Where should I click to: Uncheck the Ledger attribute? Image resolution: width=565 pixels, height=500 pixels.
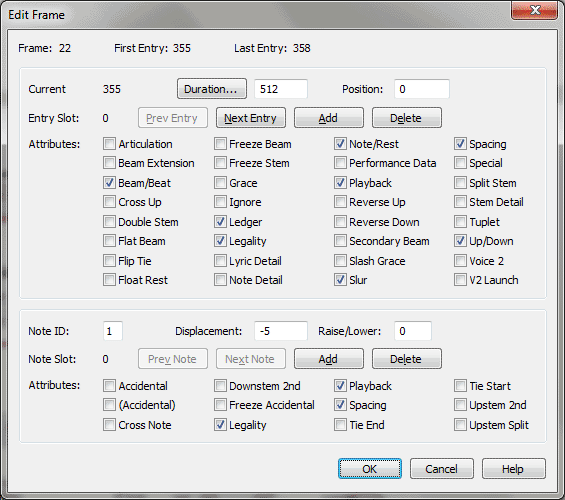pos(220,222)
